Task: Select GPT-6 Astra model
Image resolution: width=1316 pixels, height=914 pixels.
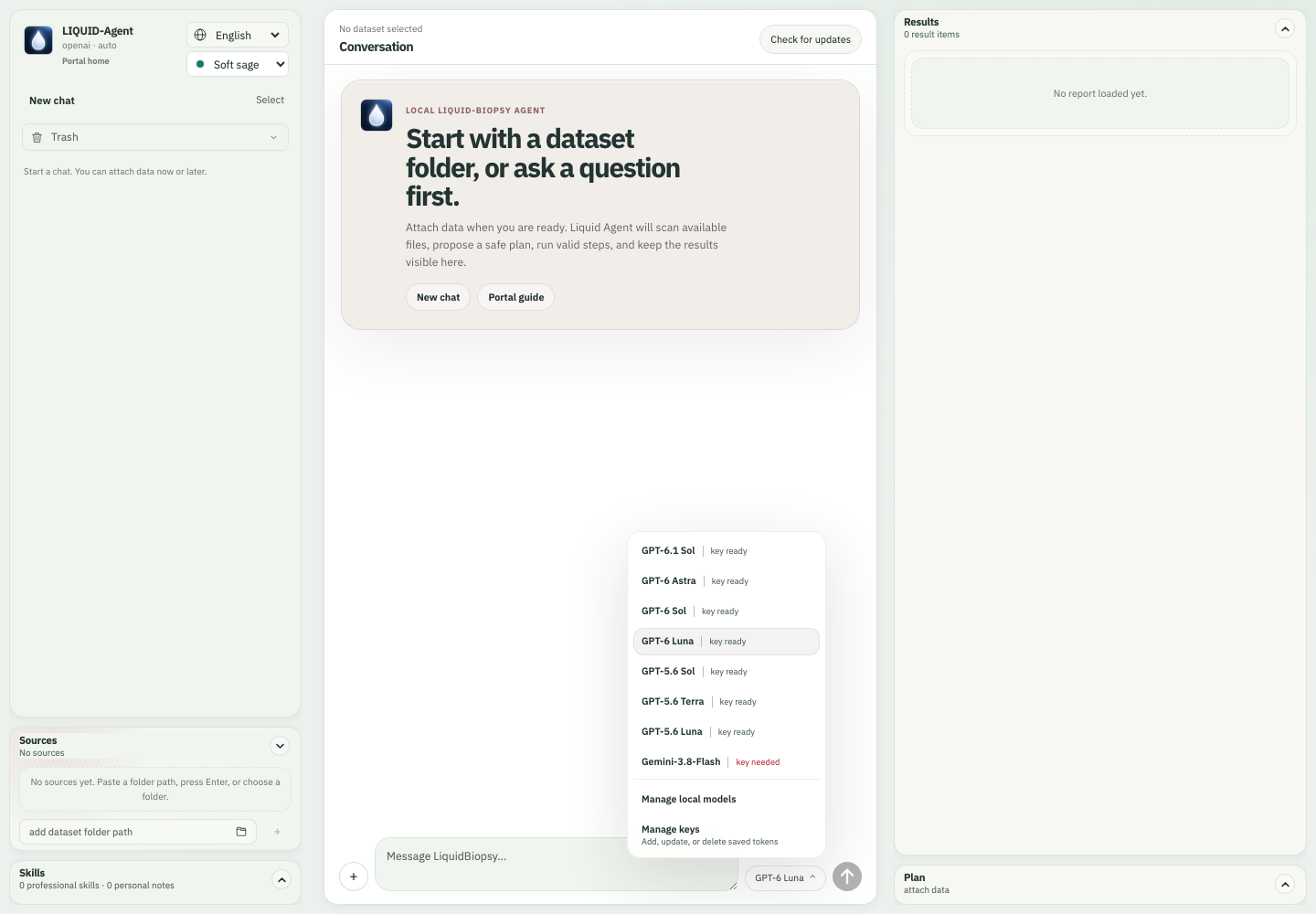Action: (x=727, y=581)
